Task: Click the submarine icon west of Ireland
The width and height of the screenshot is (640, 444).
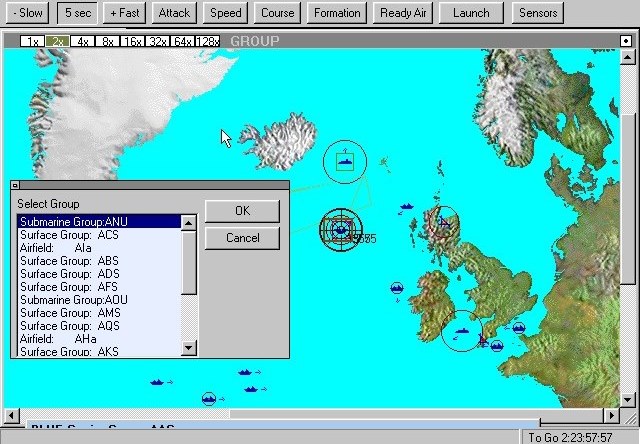Action: tap(397, 288)
